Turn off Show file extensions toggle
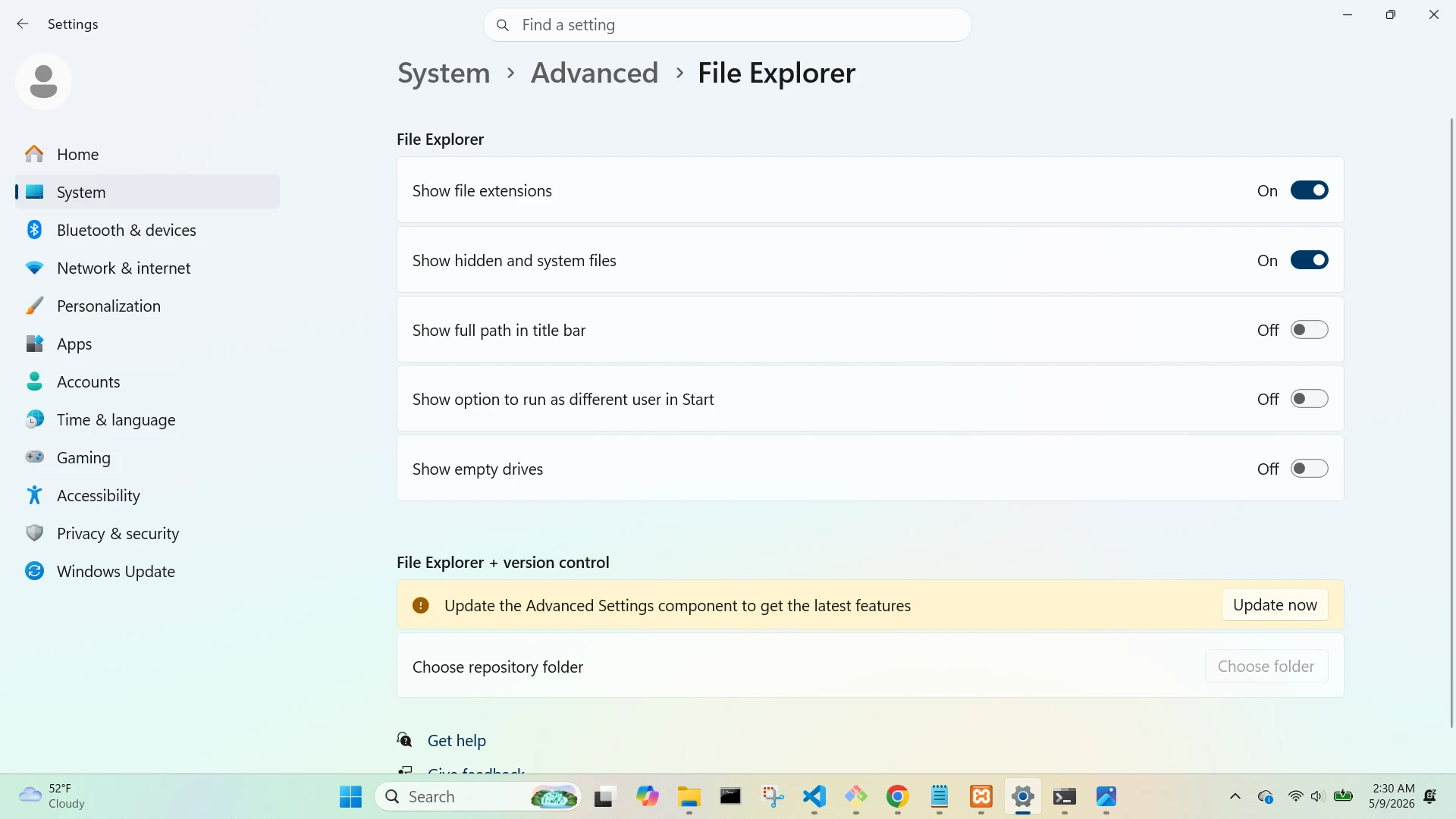The width and height of the screenshot is (1456, 819). pyautogui.click(x=1309, y=190)
